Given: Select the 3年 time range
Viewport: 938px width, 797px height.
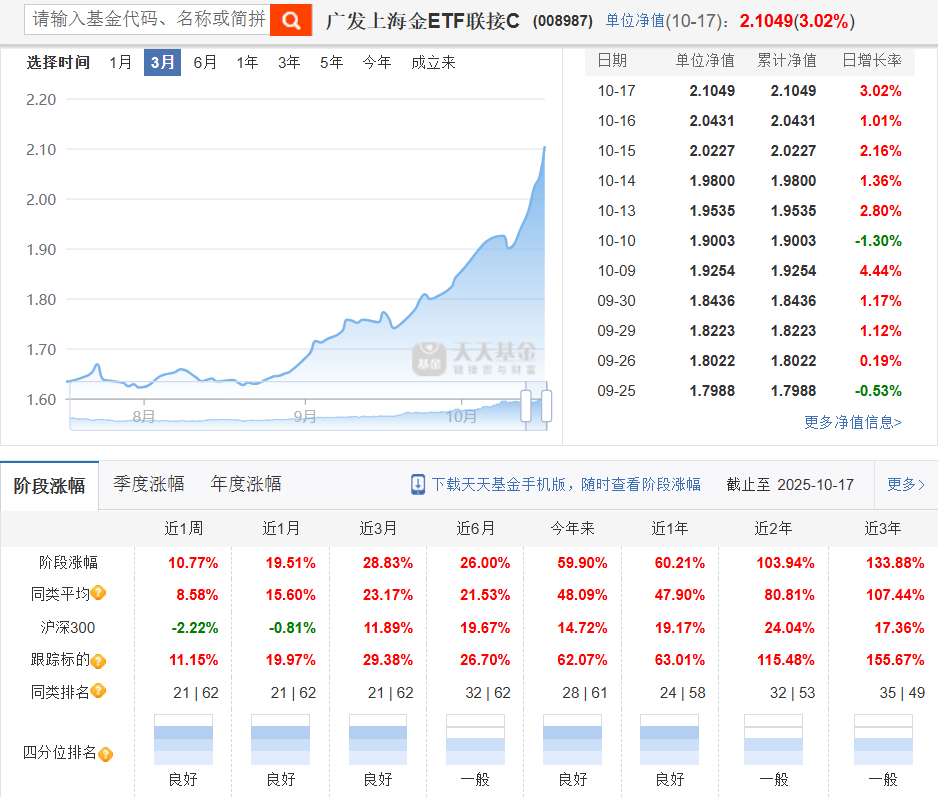Looking at the screenshot, I should click(x=288, y=62).
